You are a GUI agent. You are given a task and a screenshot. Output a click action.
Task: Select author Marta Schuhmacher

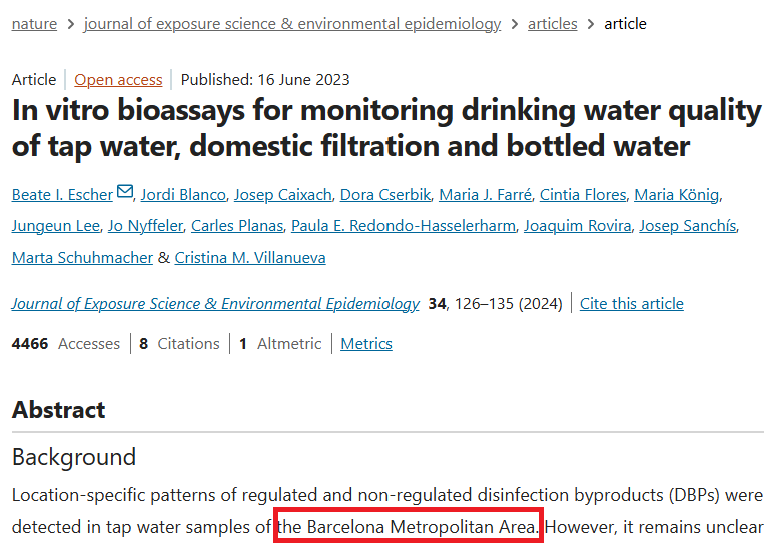[x=82, y=258]
